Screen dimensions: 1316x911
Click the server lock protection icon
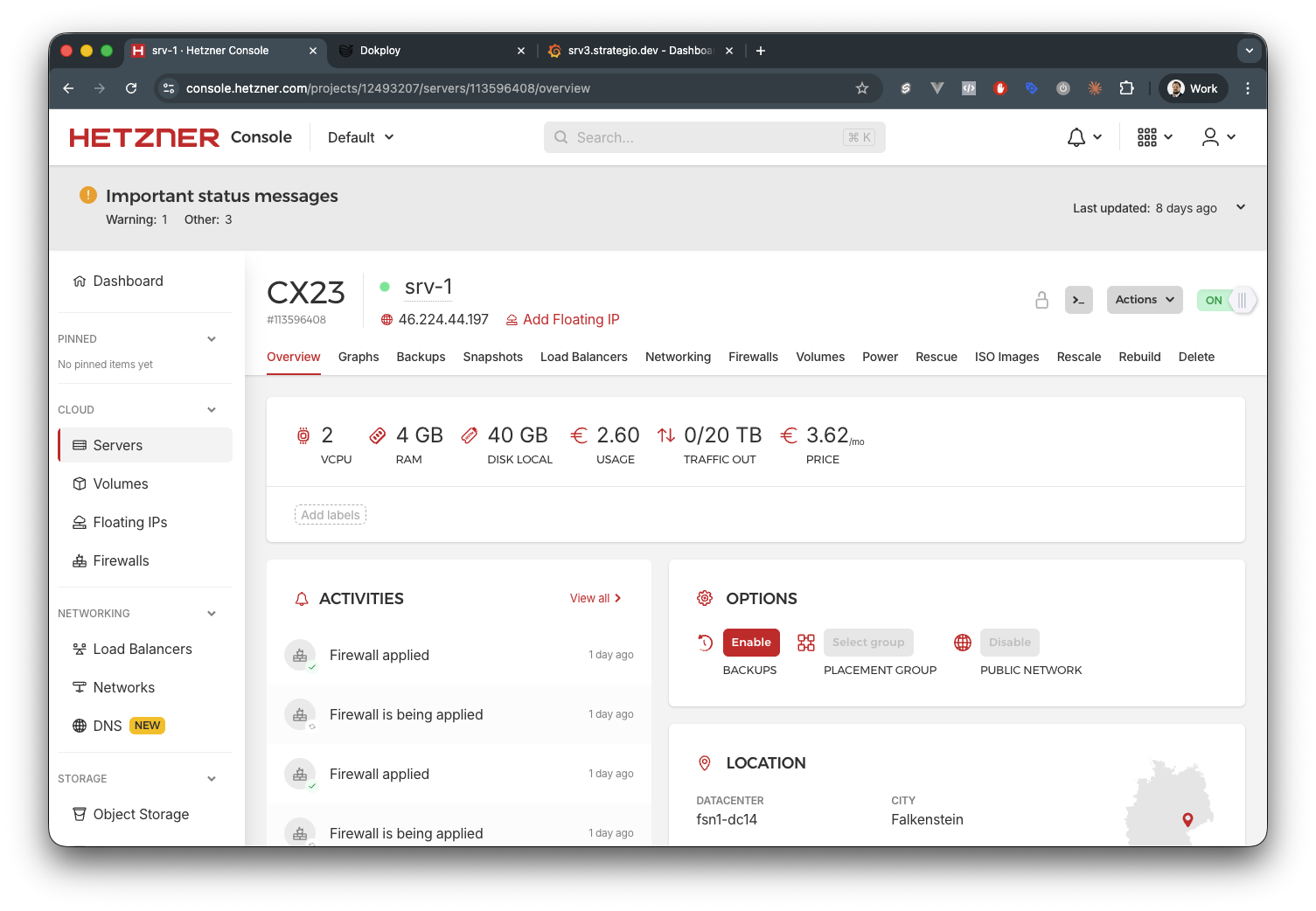point(1041,300)
